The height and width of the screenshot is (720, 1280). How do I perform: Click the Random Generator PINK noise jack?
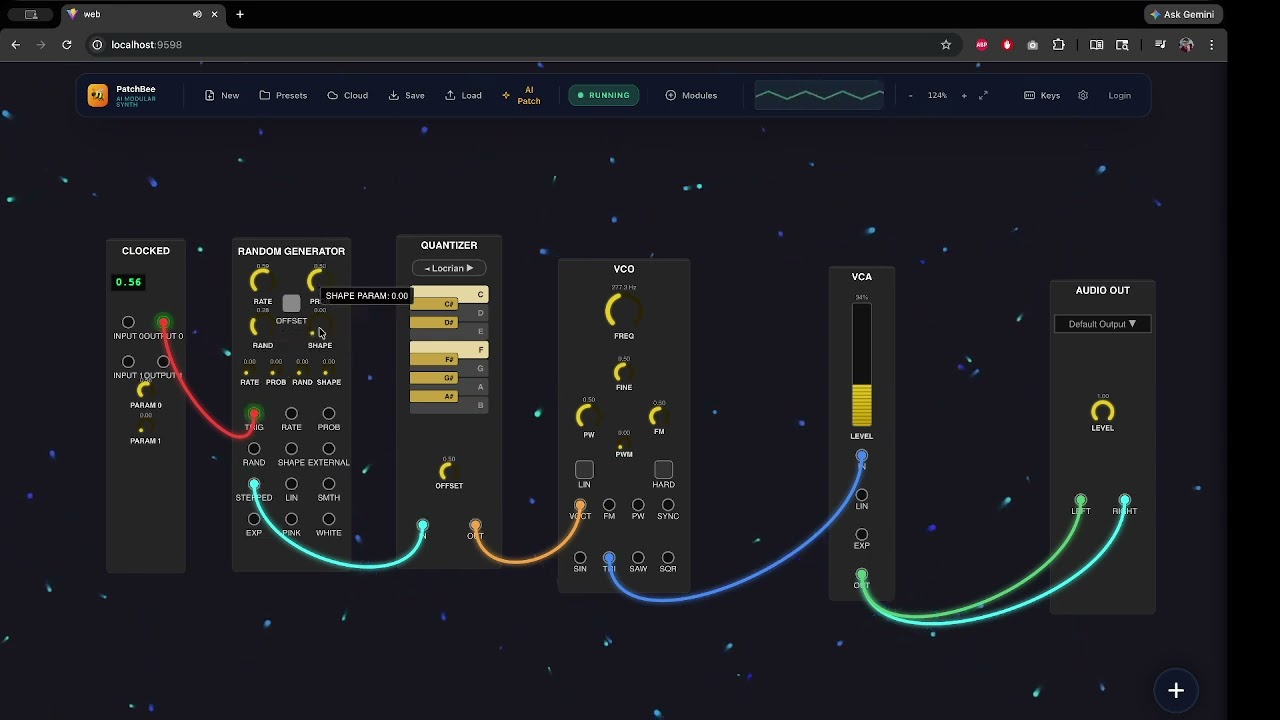(291, 519)
